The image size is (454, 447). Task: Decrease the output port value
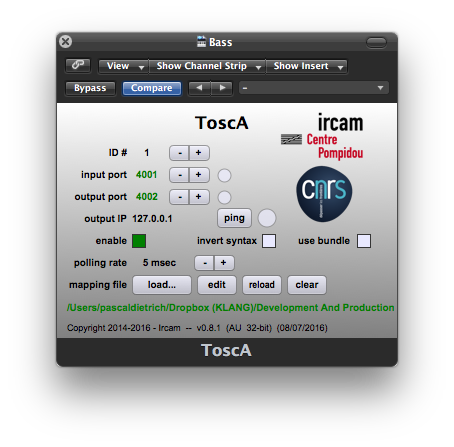[x=180, y=197]
